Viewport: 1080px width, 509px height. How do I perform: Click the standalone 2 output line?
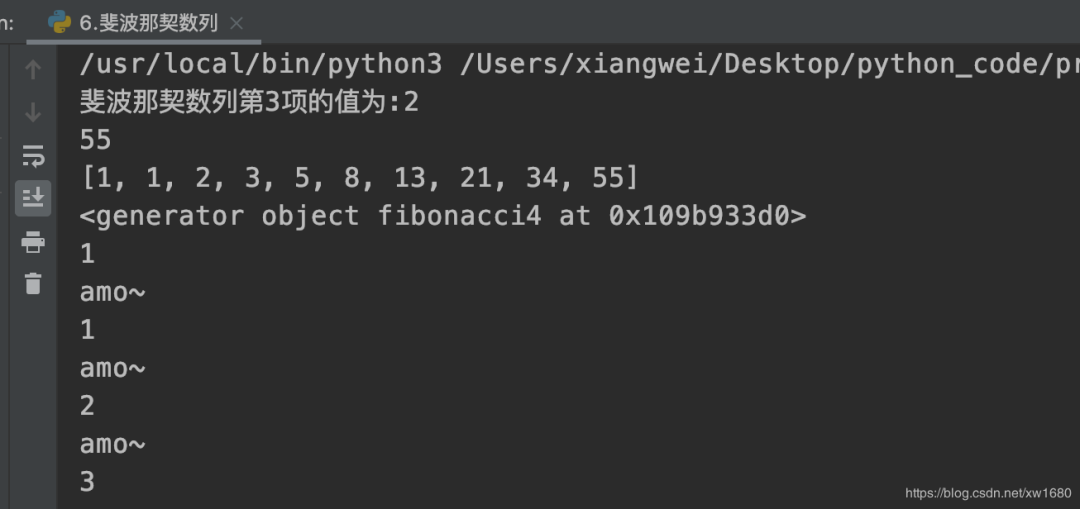pos(87,406)
